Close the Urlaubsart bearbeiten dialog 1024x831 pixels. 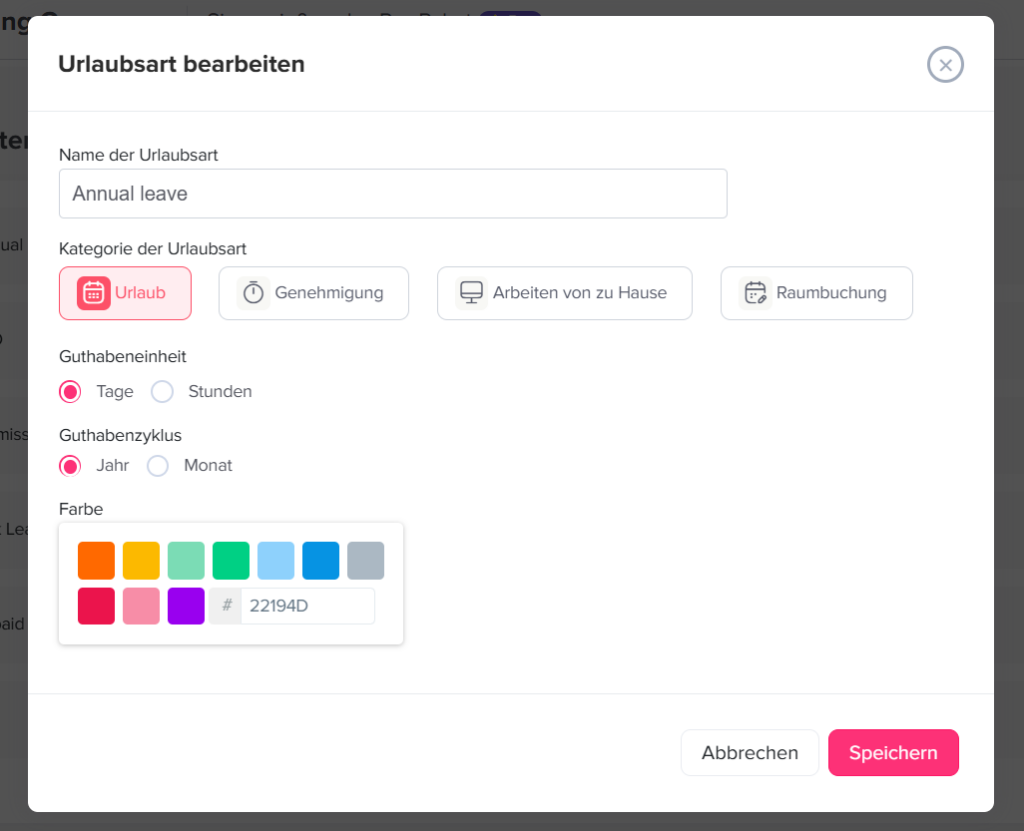(945, 64)
